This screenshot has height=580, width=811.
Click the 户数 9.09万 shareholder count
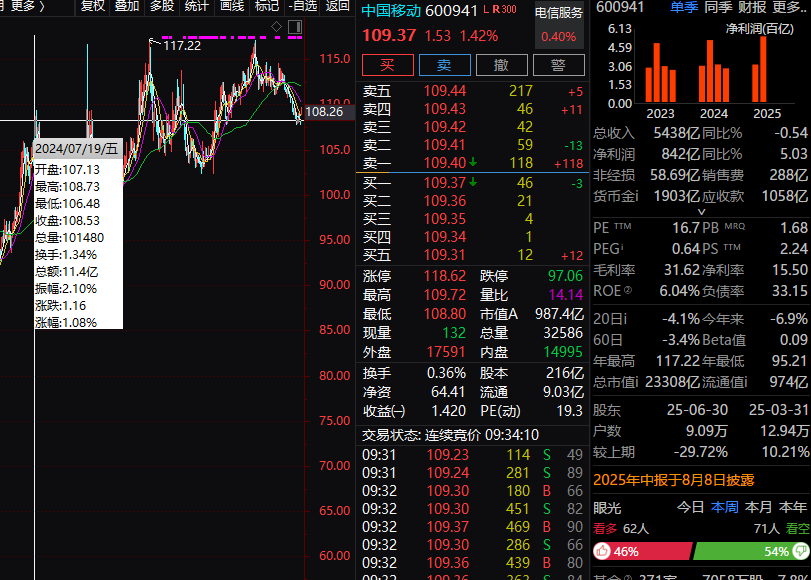[x=709, y=431]
